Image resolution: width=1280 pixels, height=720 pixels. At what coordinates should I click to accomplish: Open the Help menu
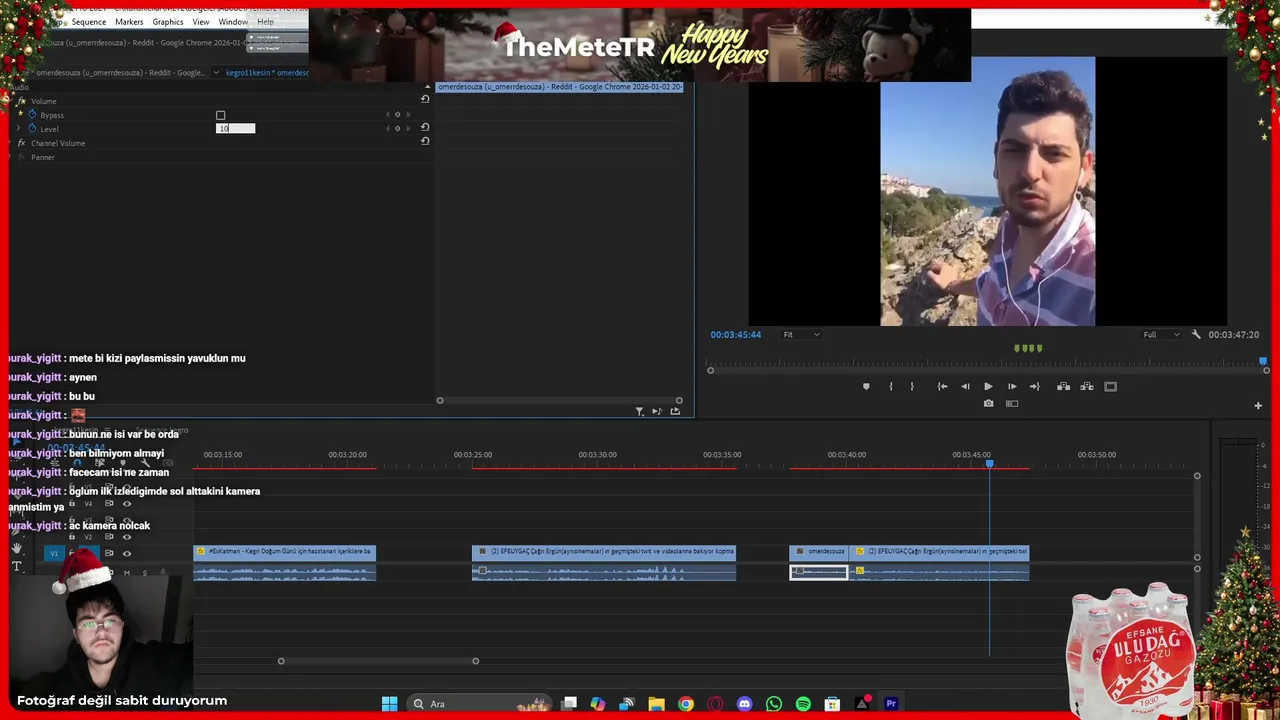click(265, 21)
